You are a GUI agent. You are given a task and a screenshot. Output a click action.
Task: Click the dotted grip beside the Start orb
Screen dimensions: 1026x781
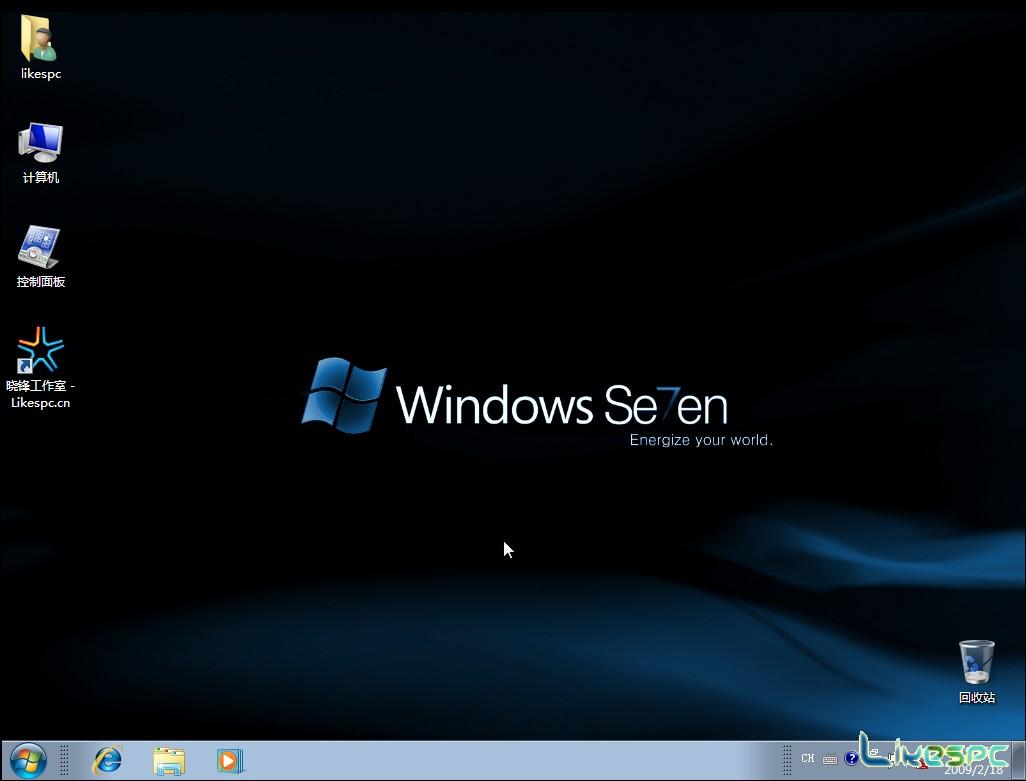click(65, 760)
